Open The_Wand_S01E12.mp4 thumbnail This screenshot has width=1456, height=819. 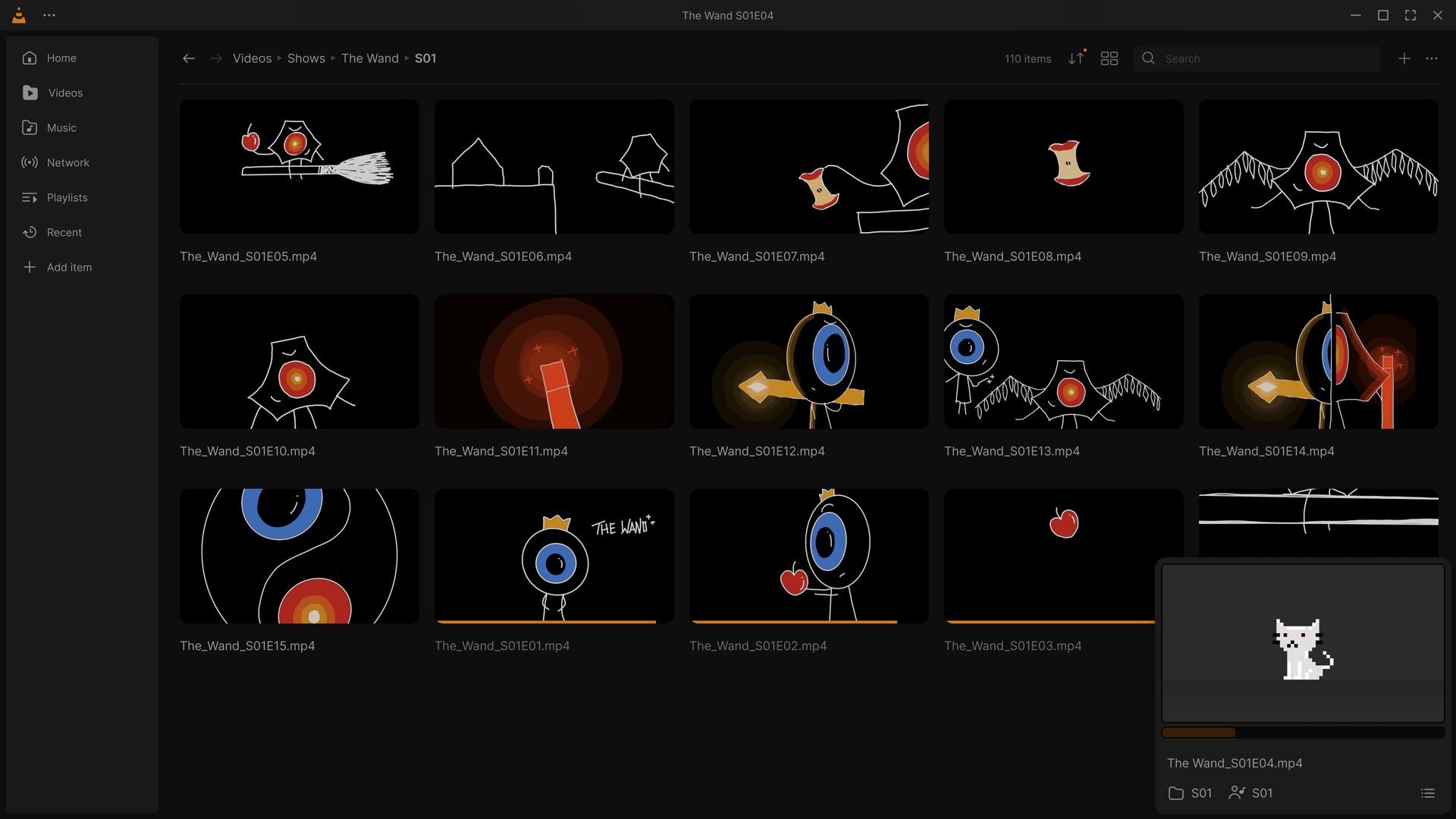click(x=809, y=362)
